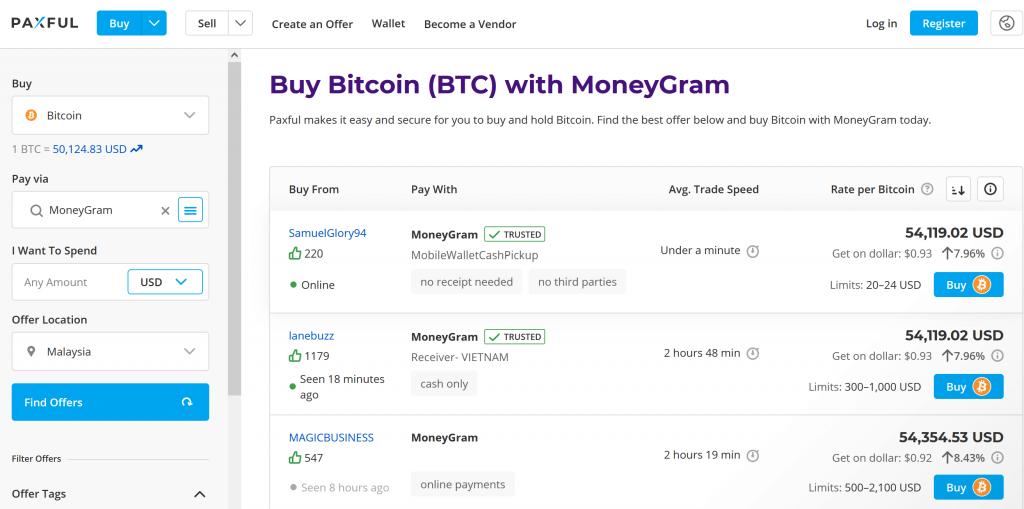This screenshot has width=1024, height=509.
Task: Buy from MAGICBUSINESS offer
Action: click(x=968, y=487)
